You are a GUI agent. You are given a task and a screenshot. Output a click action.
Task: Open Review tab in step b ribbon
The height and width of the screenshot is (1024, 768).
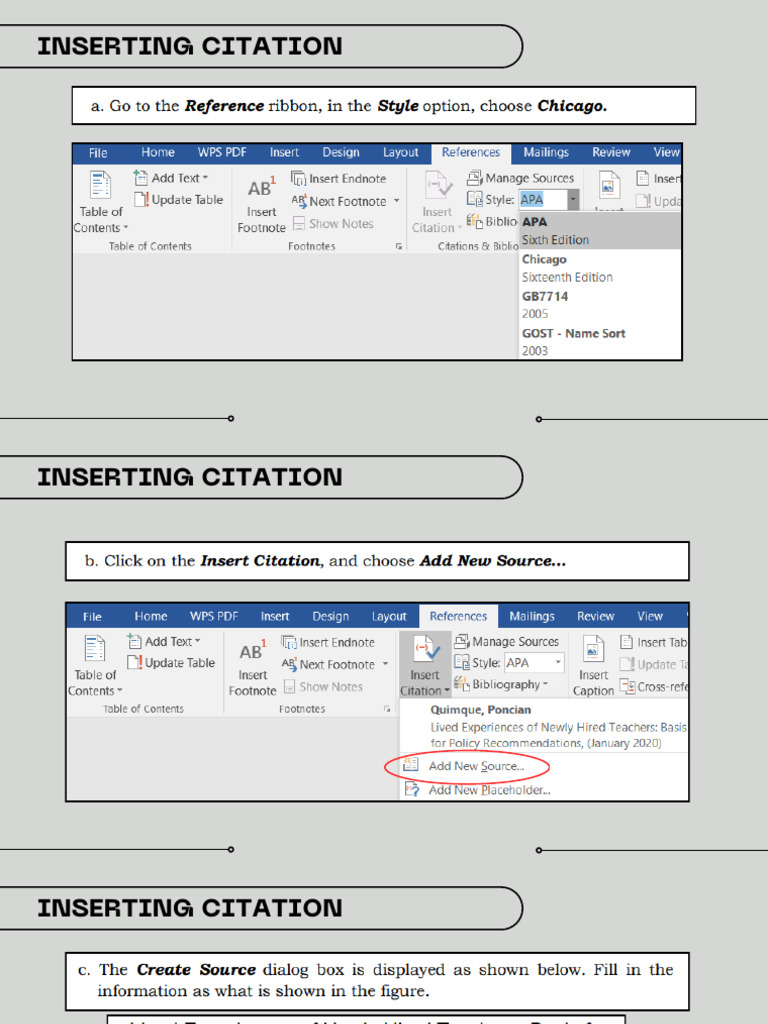595,616
